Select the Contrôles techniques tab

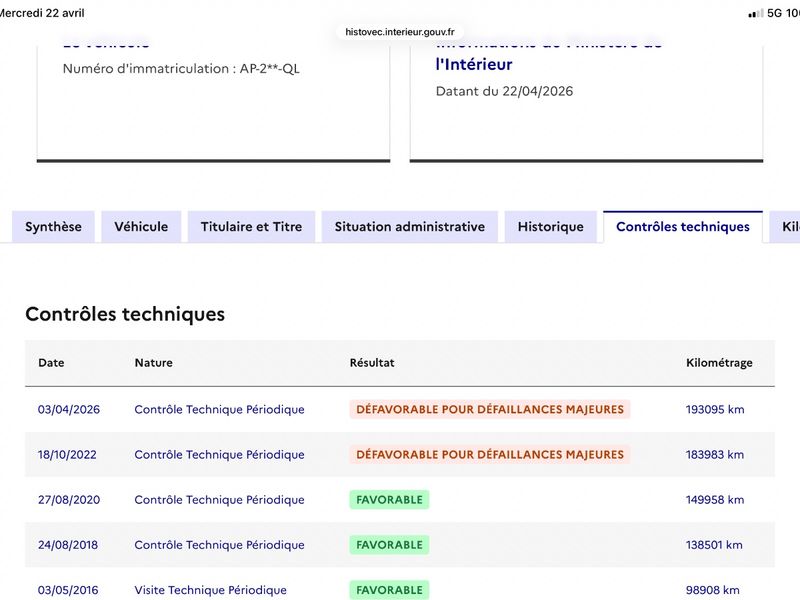point(683,227)
